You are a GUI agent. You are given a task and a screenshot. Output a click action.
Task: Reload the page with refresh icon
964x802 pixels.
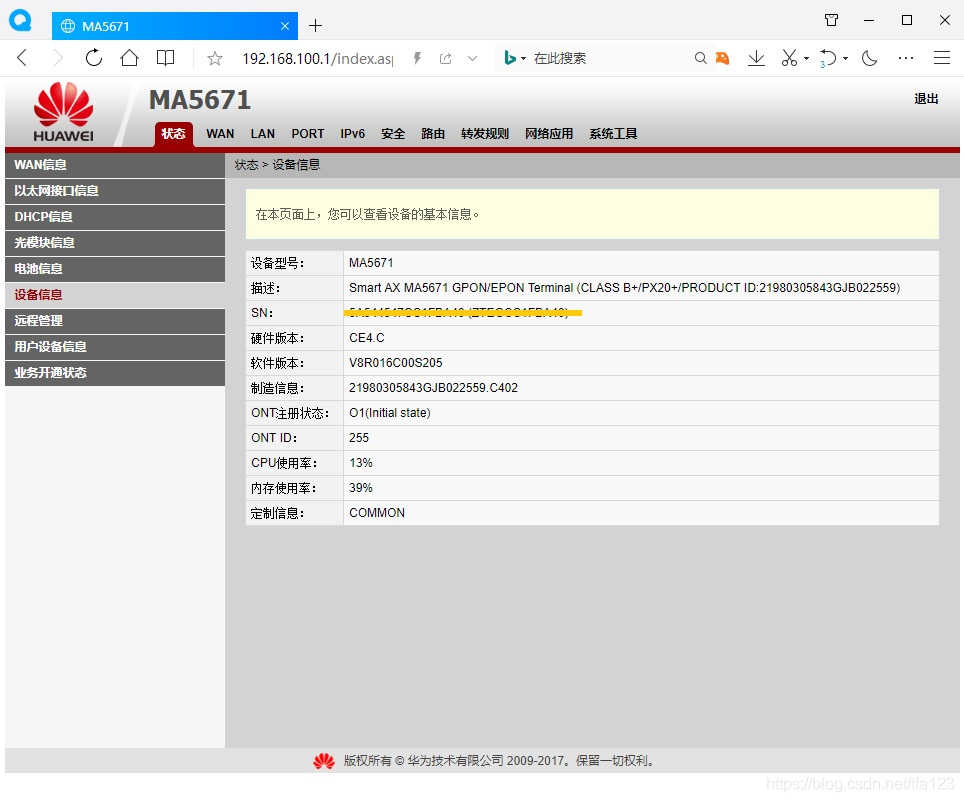tap(93, 58)
